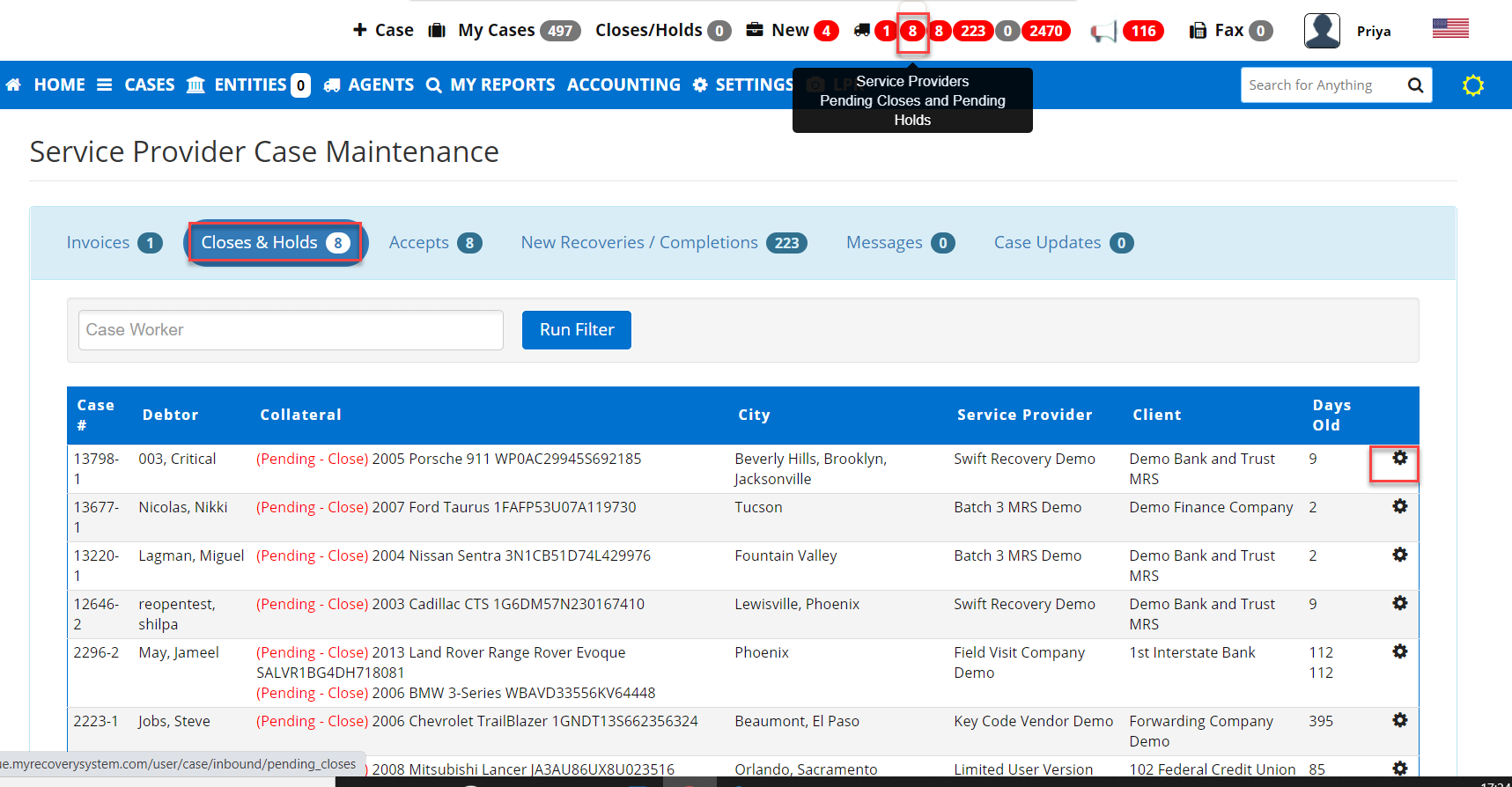Click the City column header
Viewport: 1512px width, 787px height.
[754, 416]
